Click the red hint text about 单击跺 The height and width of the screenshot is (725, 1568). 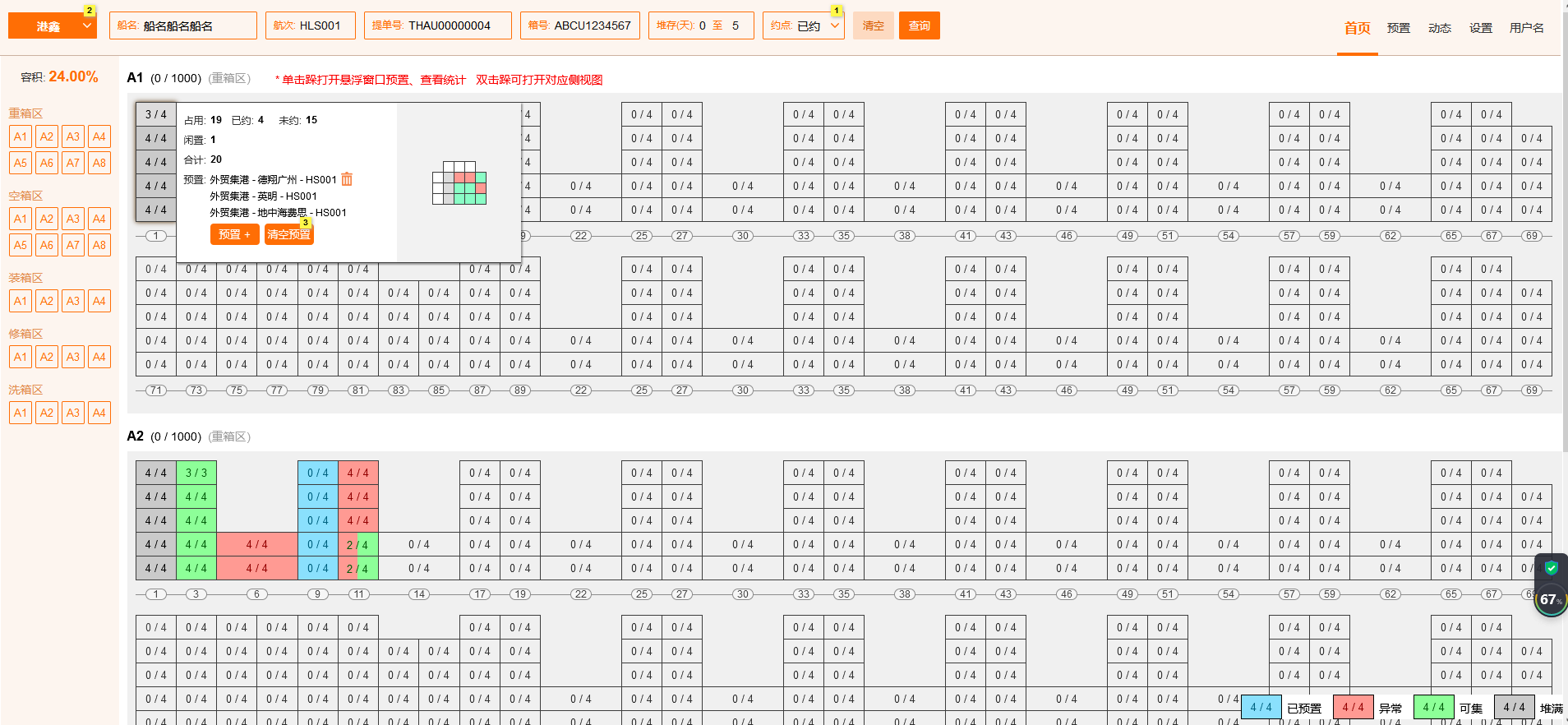coord(439,80)
